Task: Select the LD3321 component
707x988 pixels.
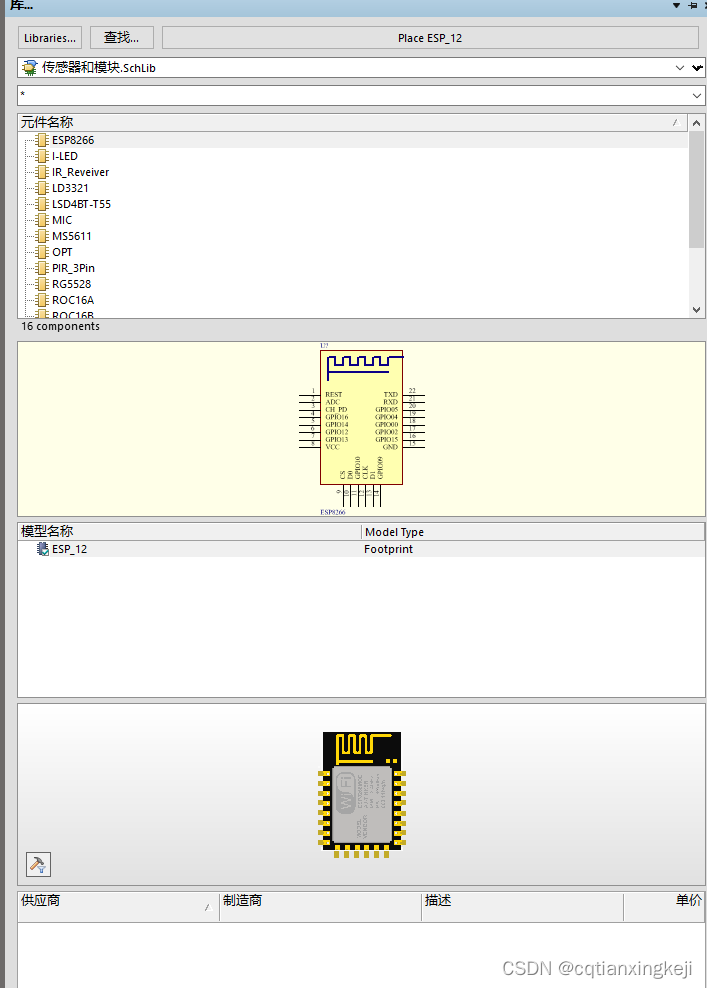Action: pyautogui.click(x=70, y=188)
